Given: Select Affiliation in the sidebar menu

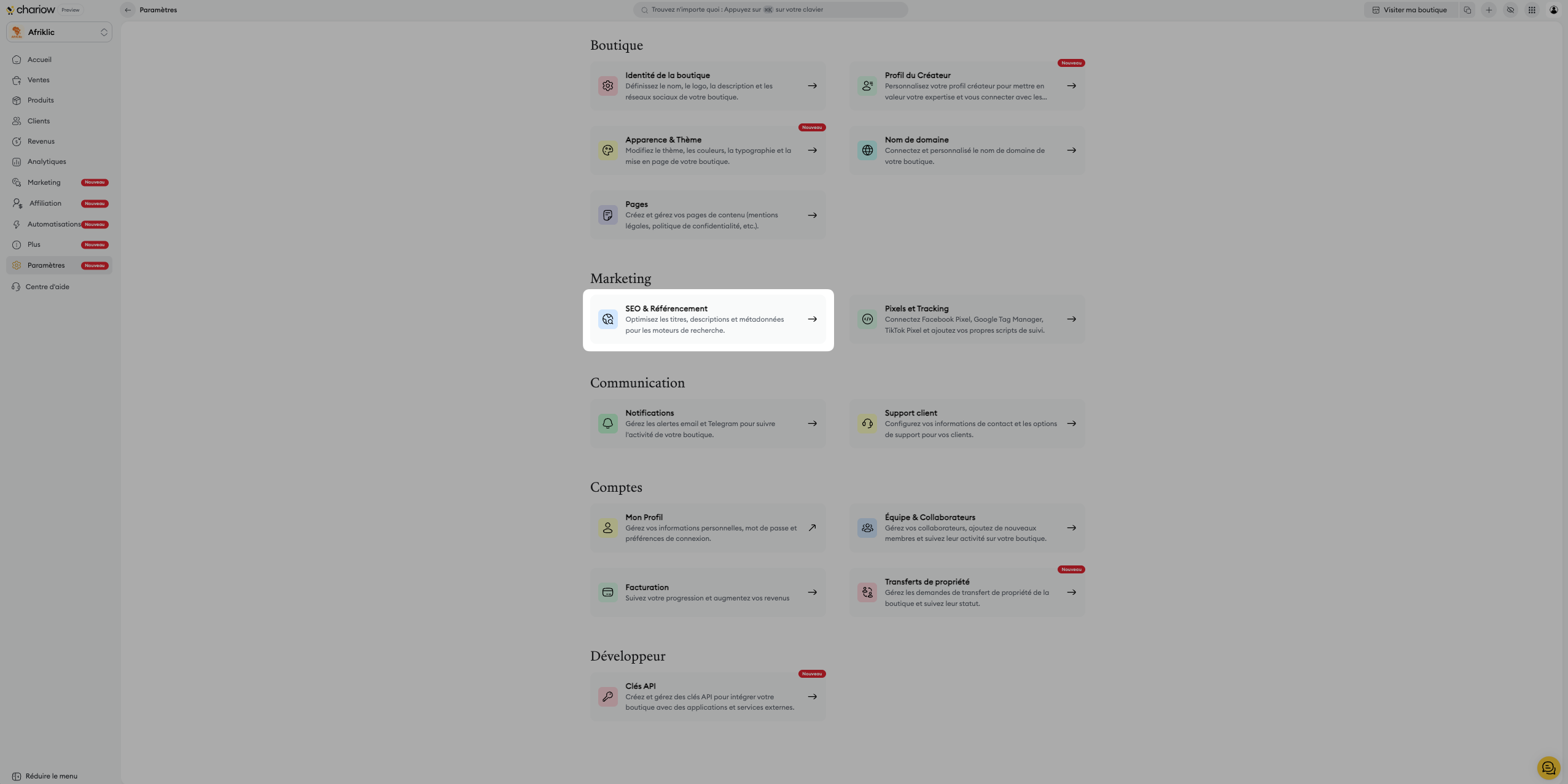Looking at the screenshot, I should click(x=45, y=203).
